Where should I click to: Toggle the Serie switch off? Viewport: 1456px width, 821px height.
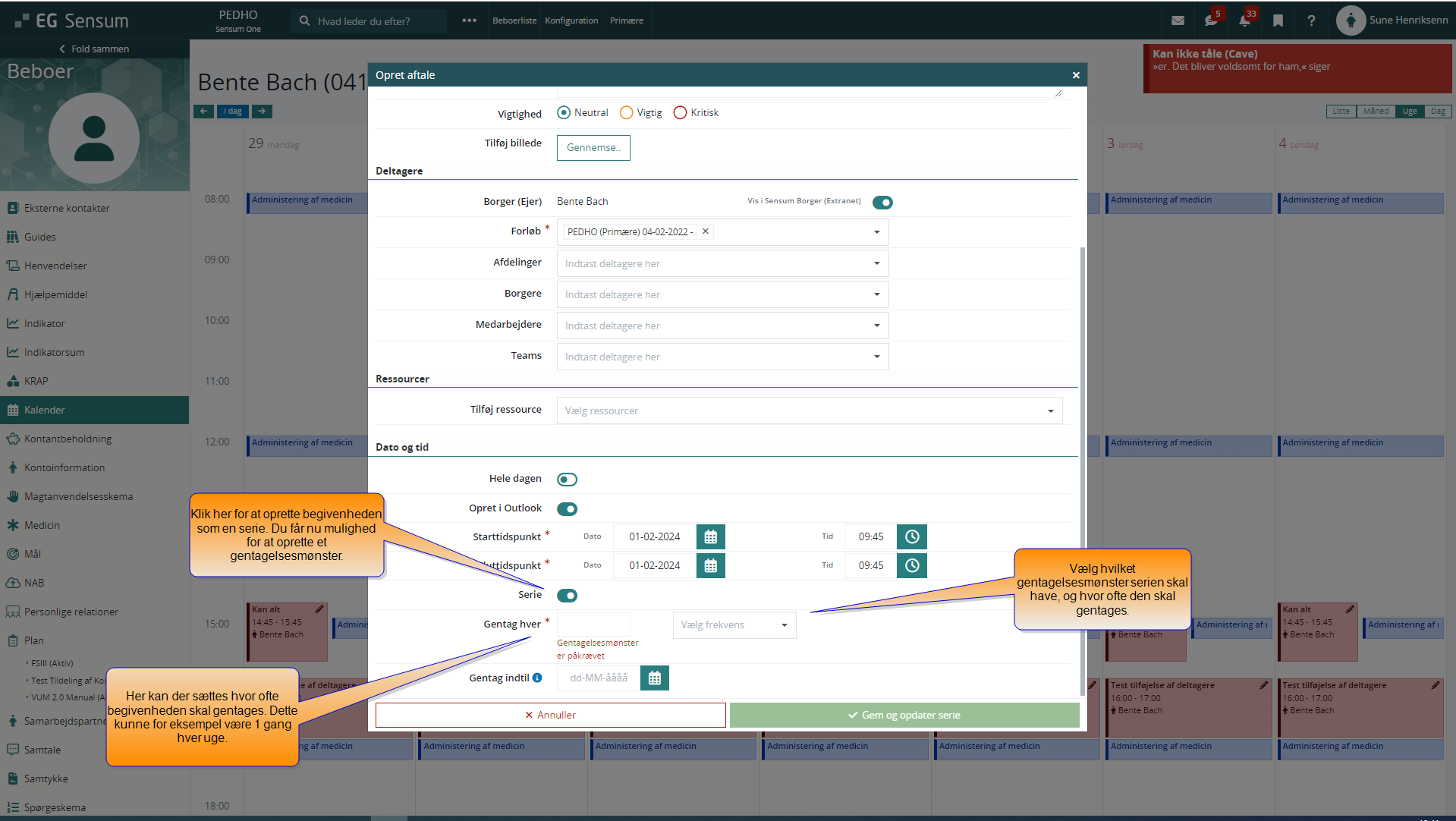(567, 596)
